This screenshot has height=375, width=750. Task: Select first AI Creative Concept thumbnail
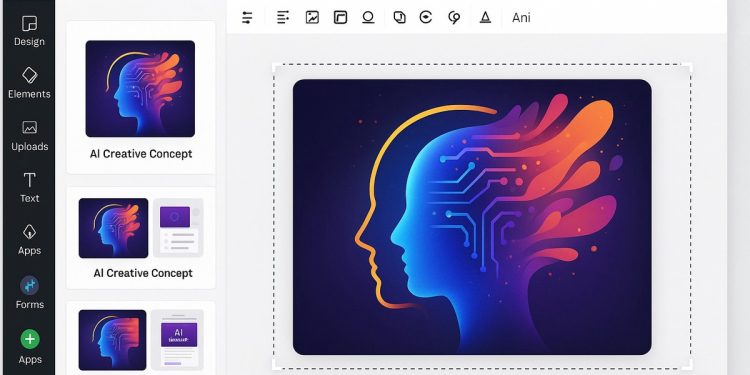coord(140,88)
